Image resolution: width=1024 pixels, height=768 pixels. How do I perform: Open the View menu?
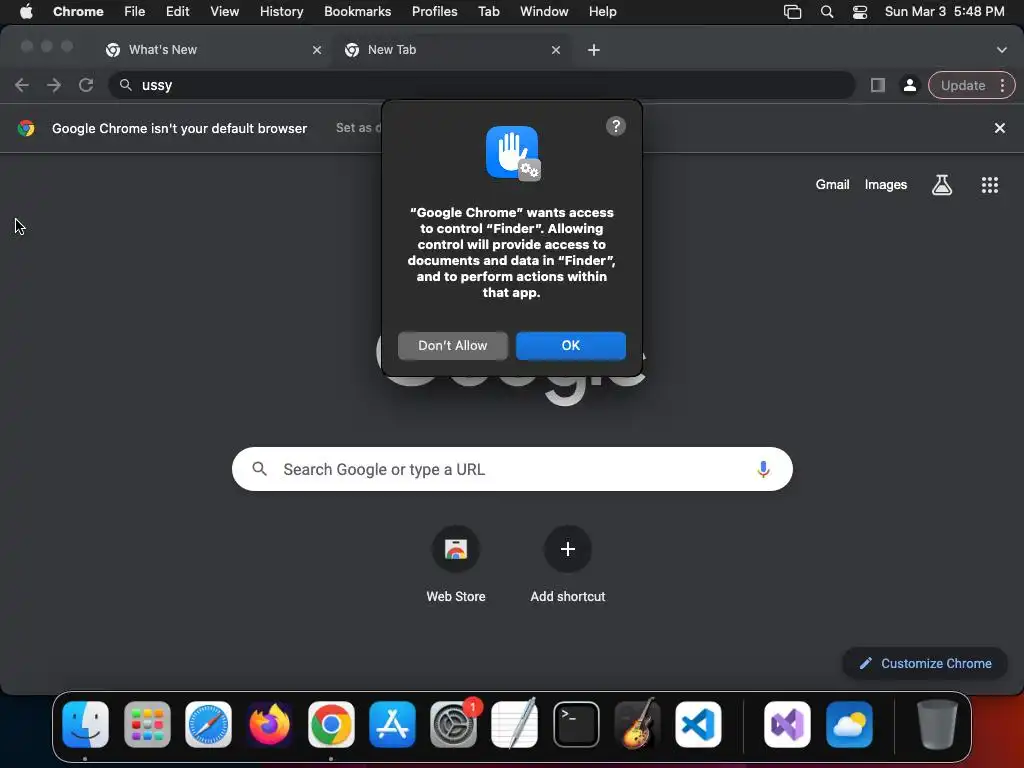coord(225,12)
